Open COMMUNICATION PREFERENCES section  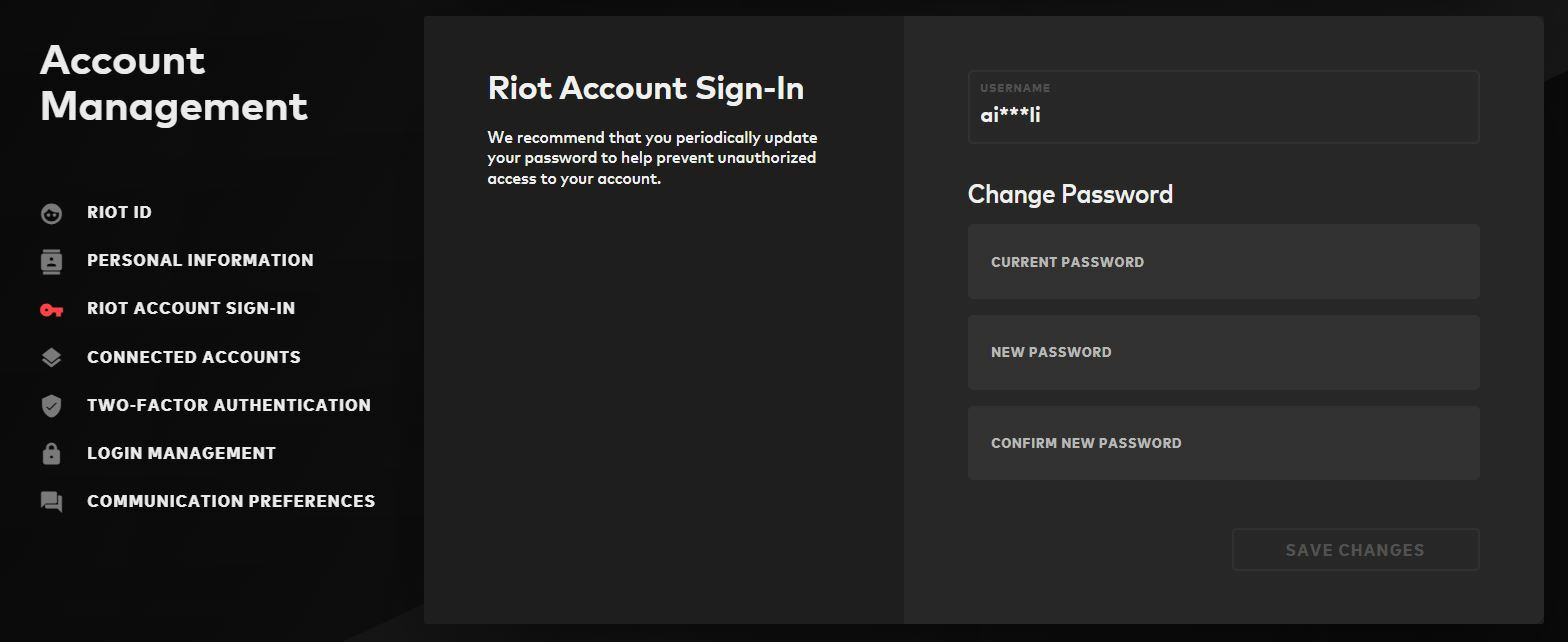tap(231, 501)
